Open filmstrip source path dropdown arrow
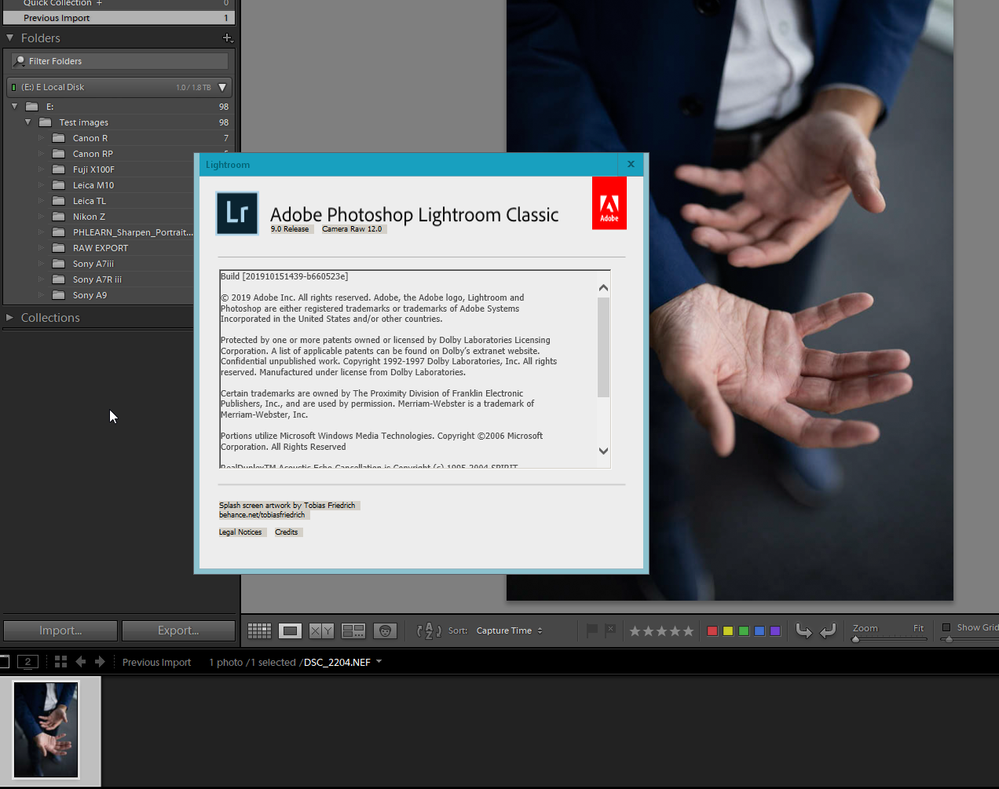 379,662
